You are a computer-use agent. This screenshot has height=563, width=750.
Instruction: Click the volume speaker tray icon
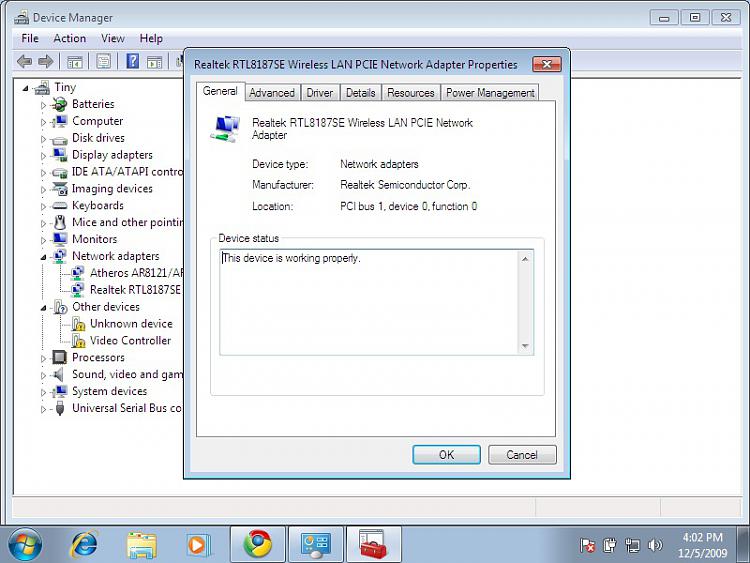point(655,545)
